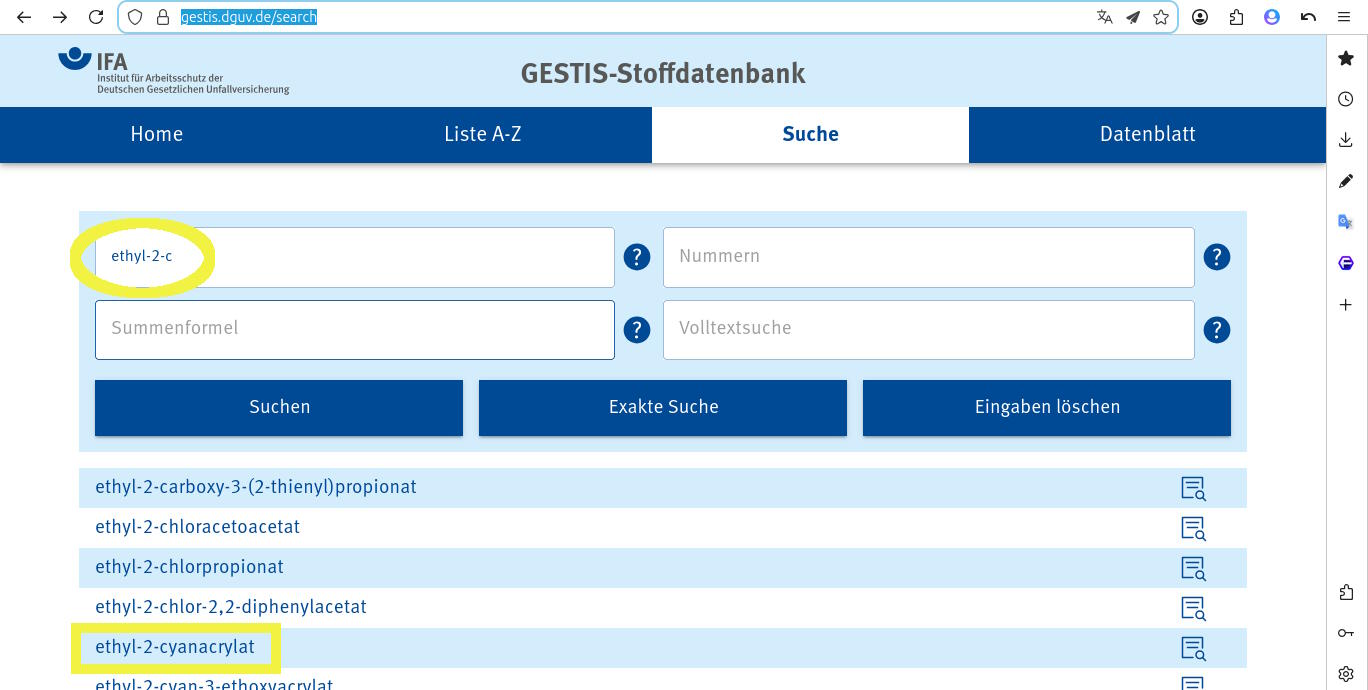Open the ethyl-2-chlorpropionat result link
Screen dimensions: 1368x690
pos(190,567)
